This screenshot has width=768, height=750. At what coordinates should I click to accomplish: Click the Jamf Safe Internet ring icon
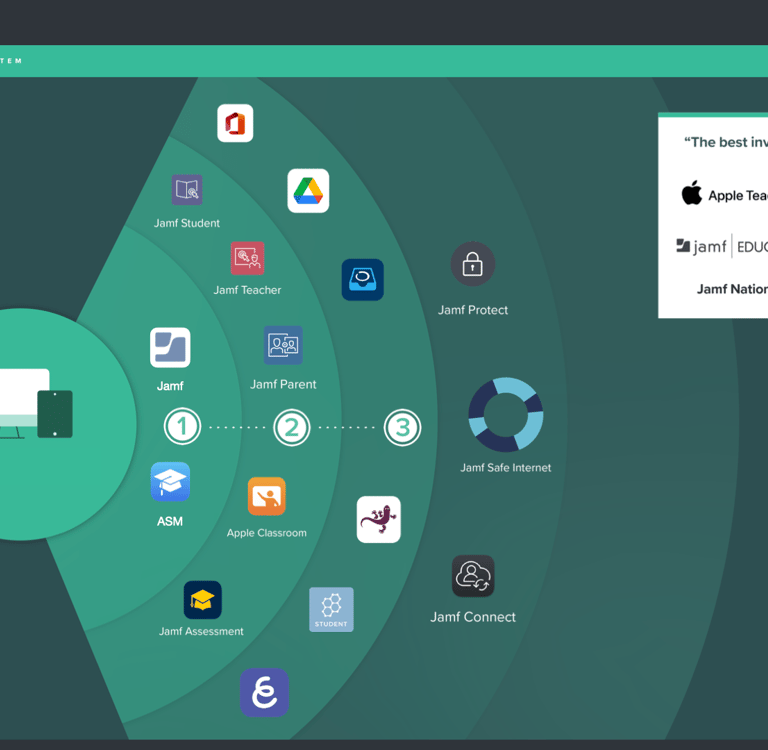click(x=505, y=414)
